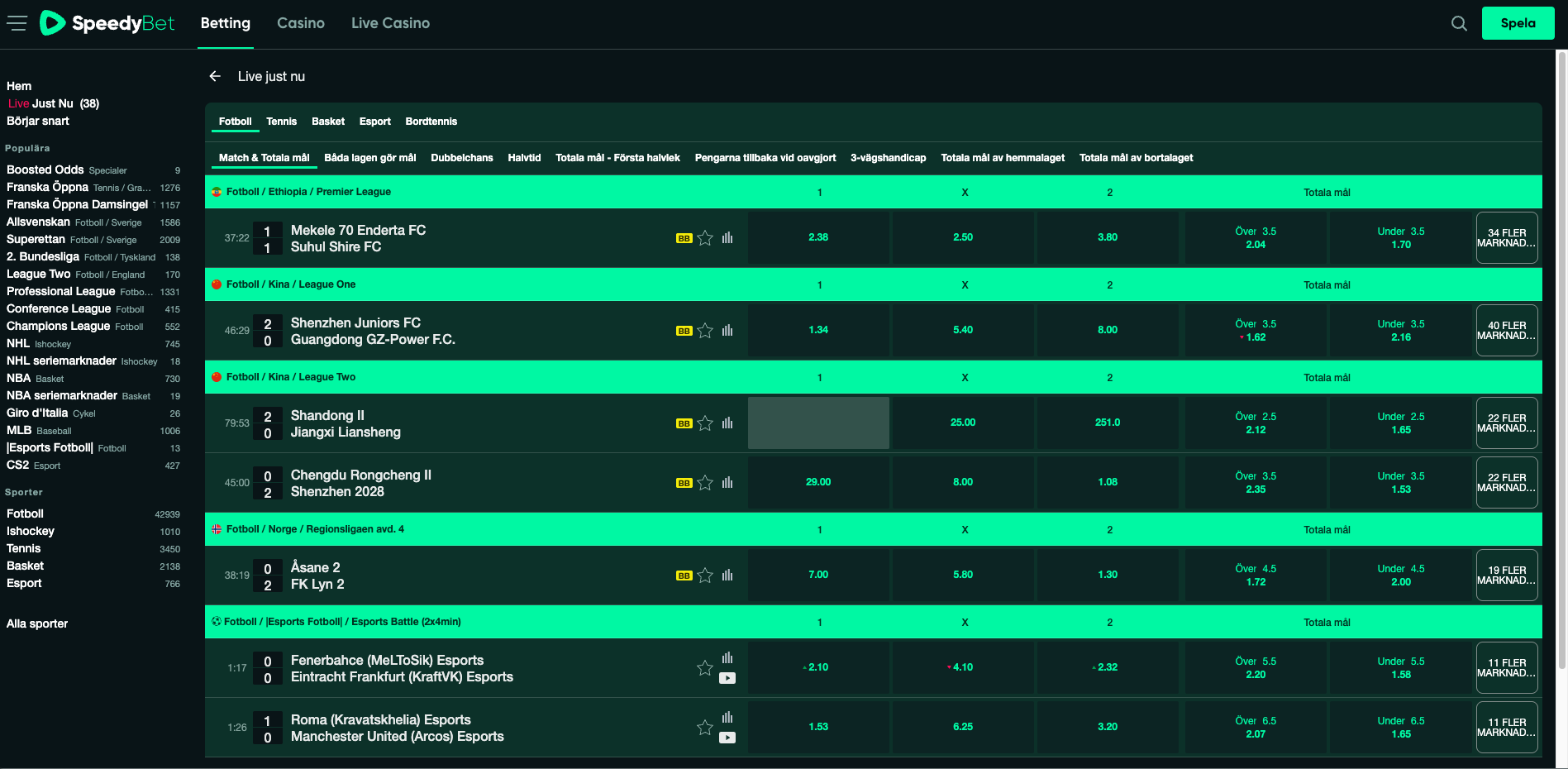The height and width of the screenshot is (769, 1568).
Task: Favorite the Fenerbahce Esports match star
Action: (x=705, y=668)
